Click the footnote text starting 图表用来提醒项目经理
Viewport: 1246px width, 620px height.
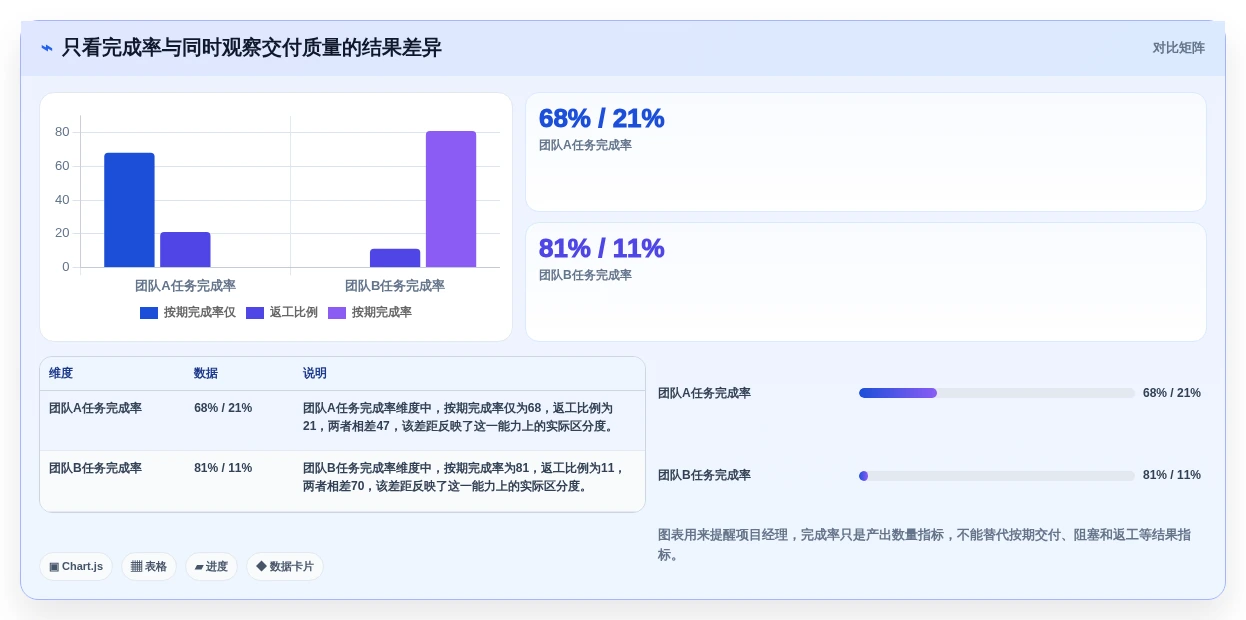pos(924,545)
